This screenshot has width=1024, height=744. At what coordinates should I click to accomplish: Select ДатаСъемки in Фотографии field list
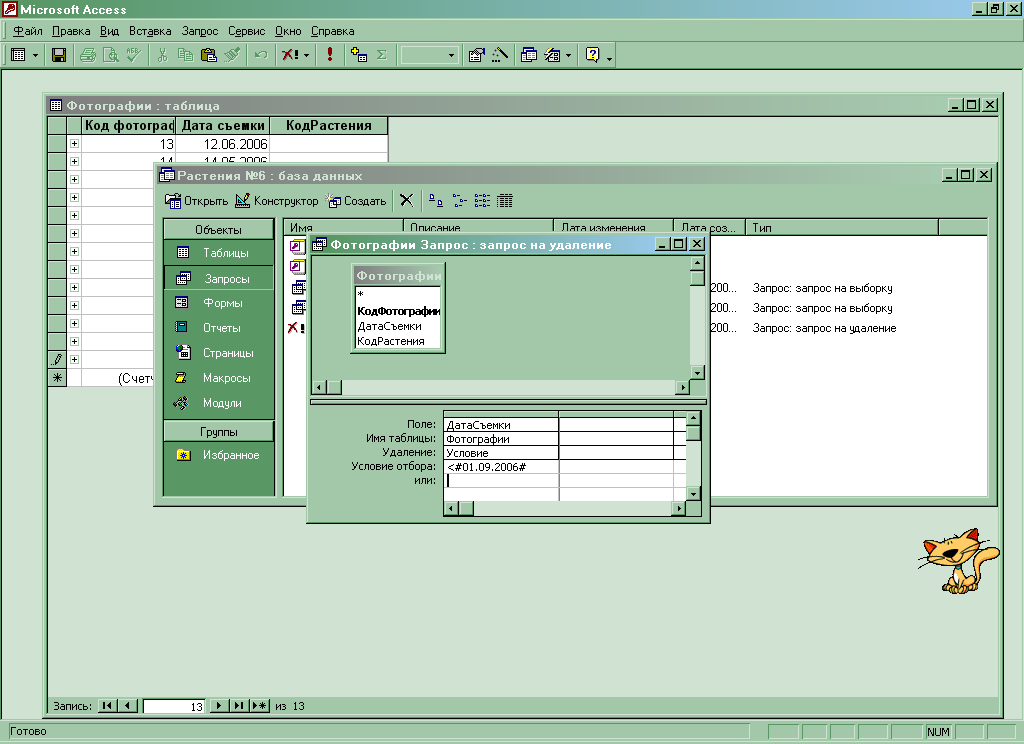(390, 326)
